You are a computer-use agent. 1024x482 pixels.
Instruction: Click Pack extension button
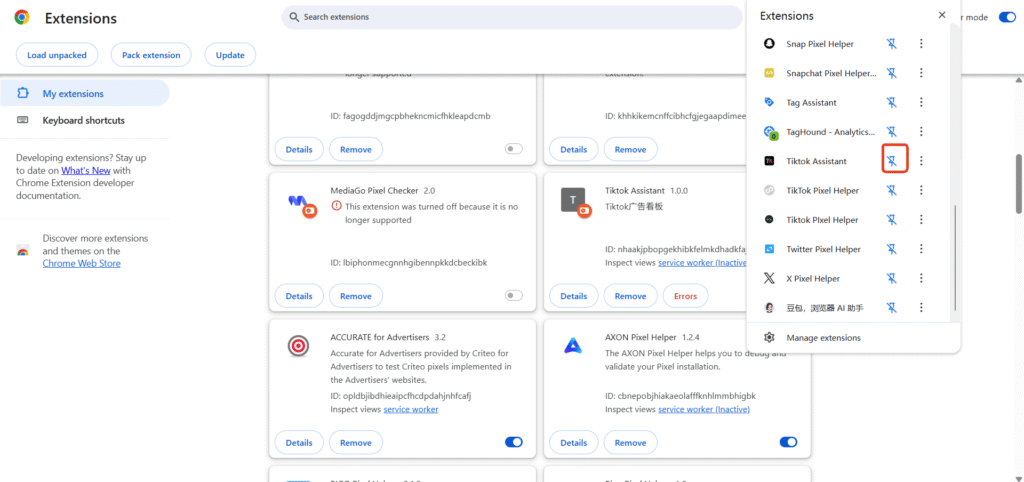[151, 55]
